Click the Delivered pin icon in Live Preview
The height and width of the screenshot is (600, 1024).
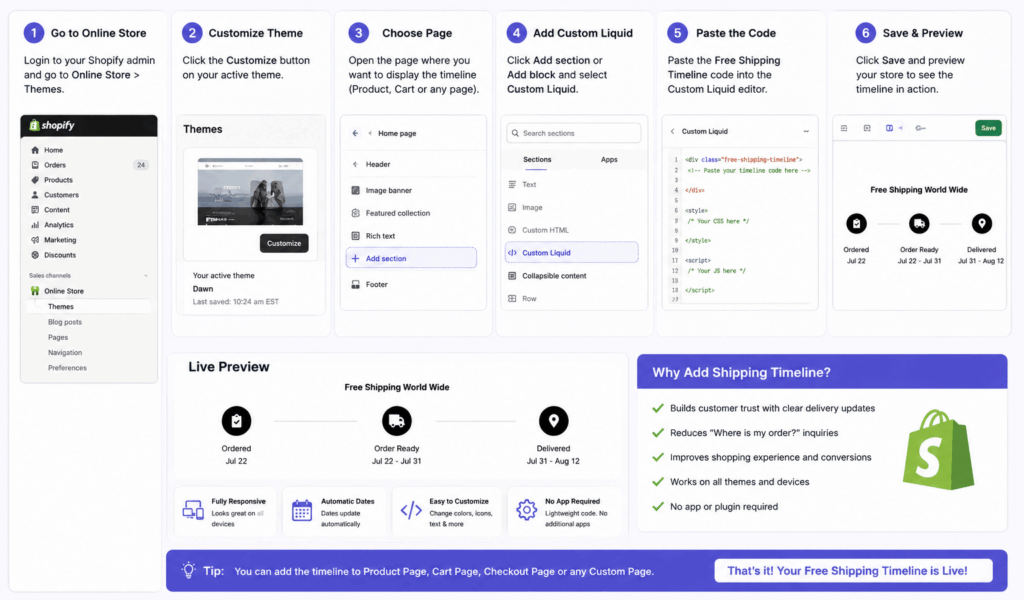(553, 421)
